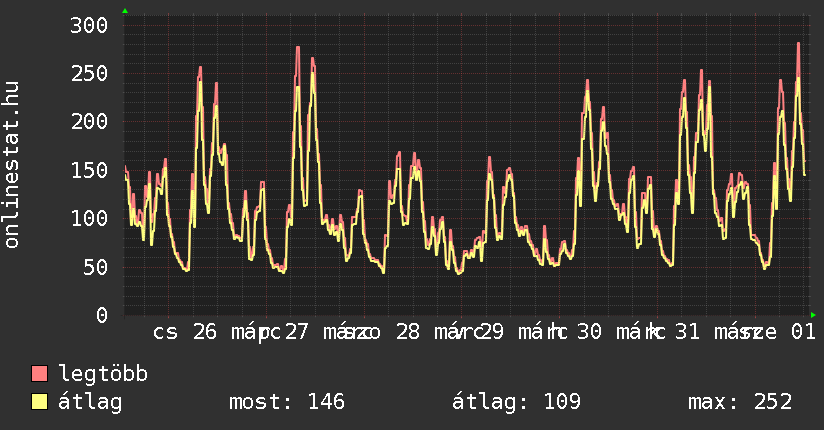Click the green arrow atop the y-axis
Image resolution: width=824 pixels, height=430 pixels.
(x=124, y=11)
